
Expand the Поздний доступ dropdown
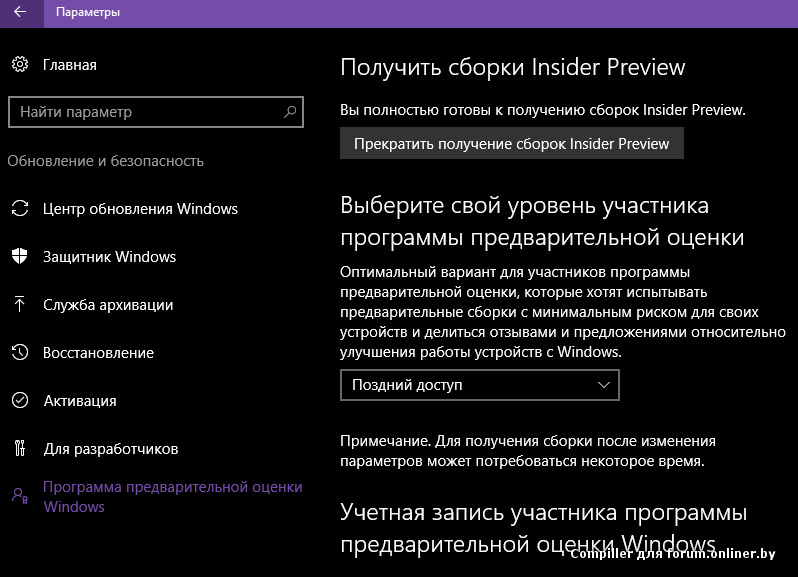coord(480,385)
